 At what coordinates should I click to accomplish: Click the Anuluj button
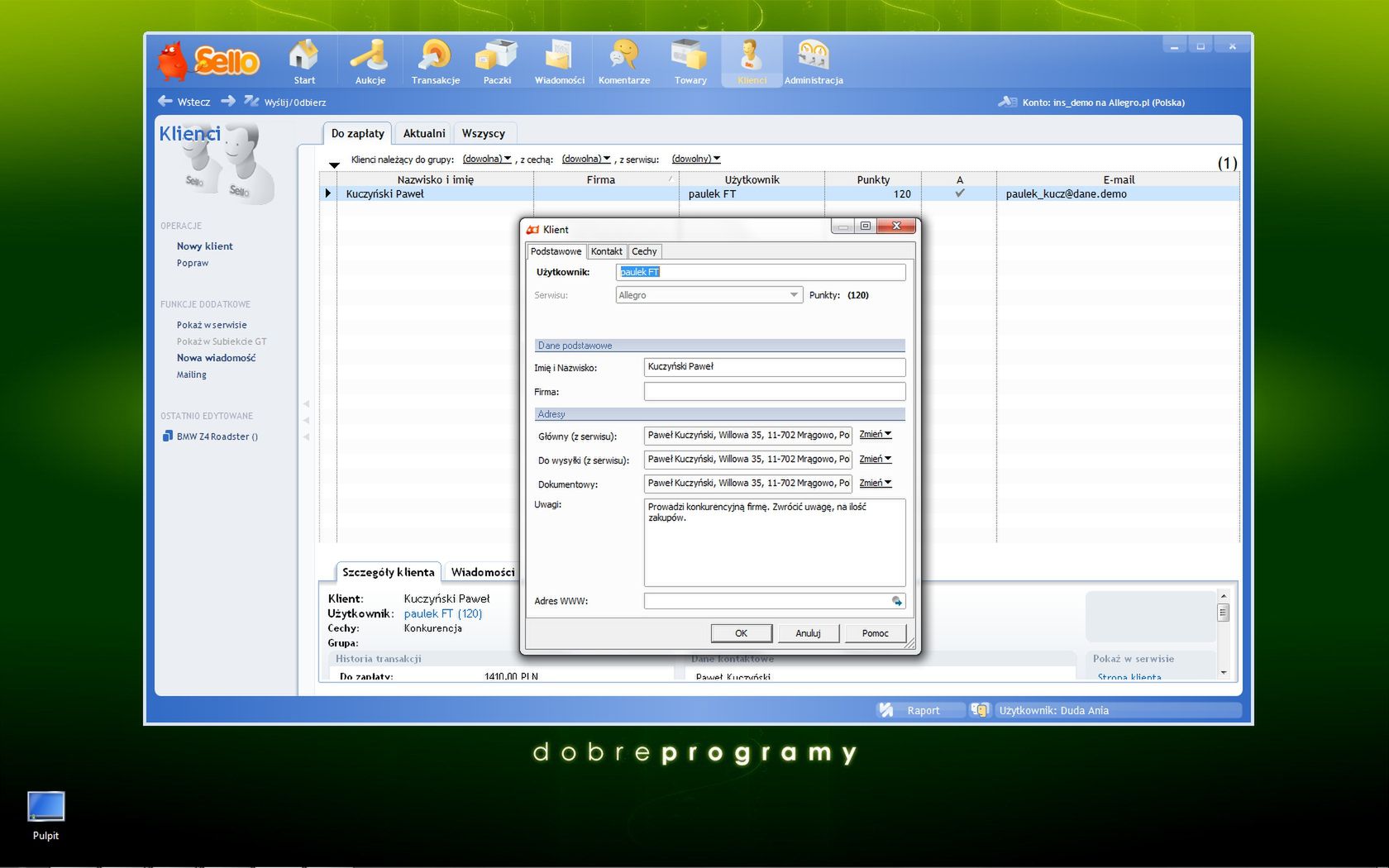click(809, 633)
